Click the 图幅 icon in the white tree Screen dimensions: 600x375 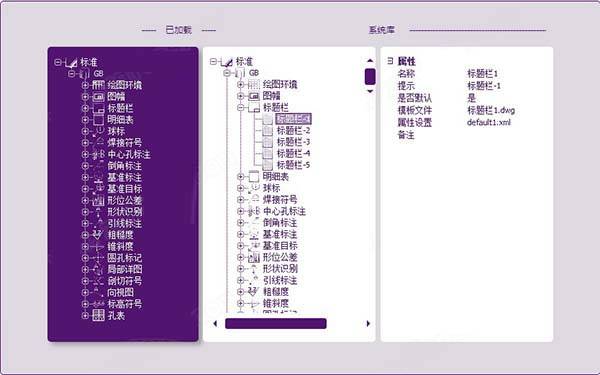tap(254, 96)
